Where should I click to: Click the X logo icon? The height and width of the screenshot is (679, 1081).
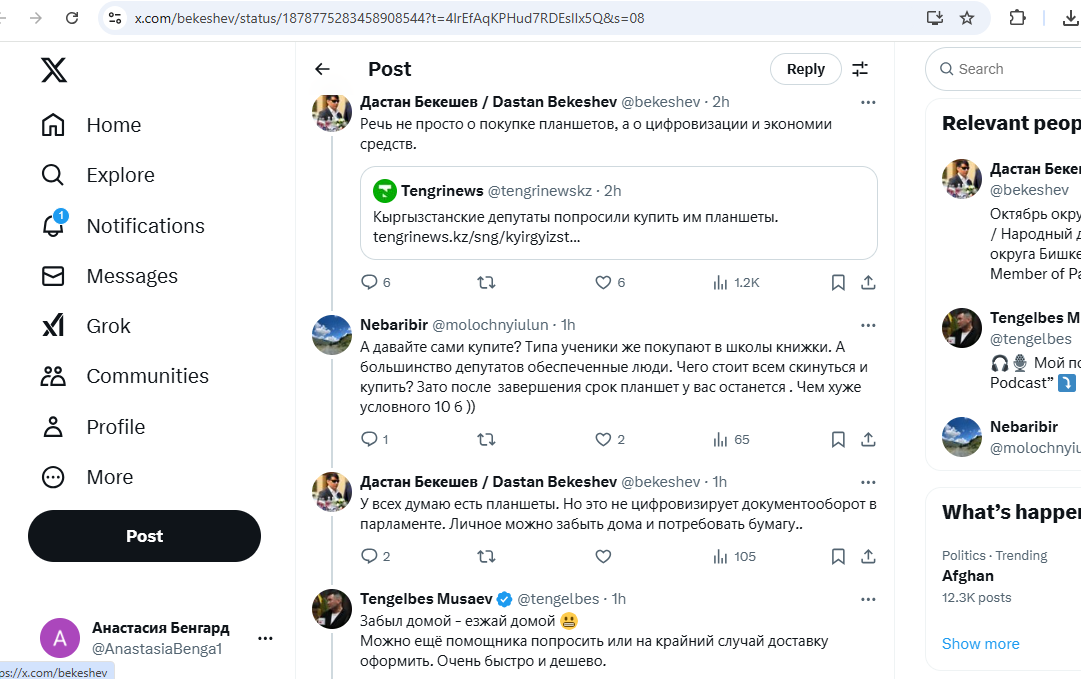[x=54, y=70]
